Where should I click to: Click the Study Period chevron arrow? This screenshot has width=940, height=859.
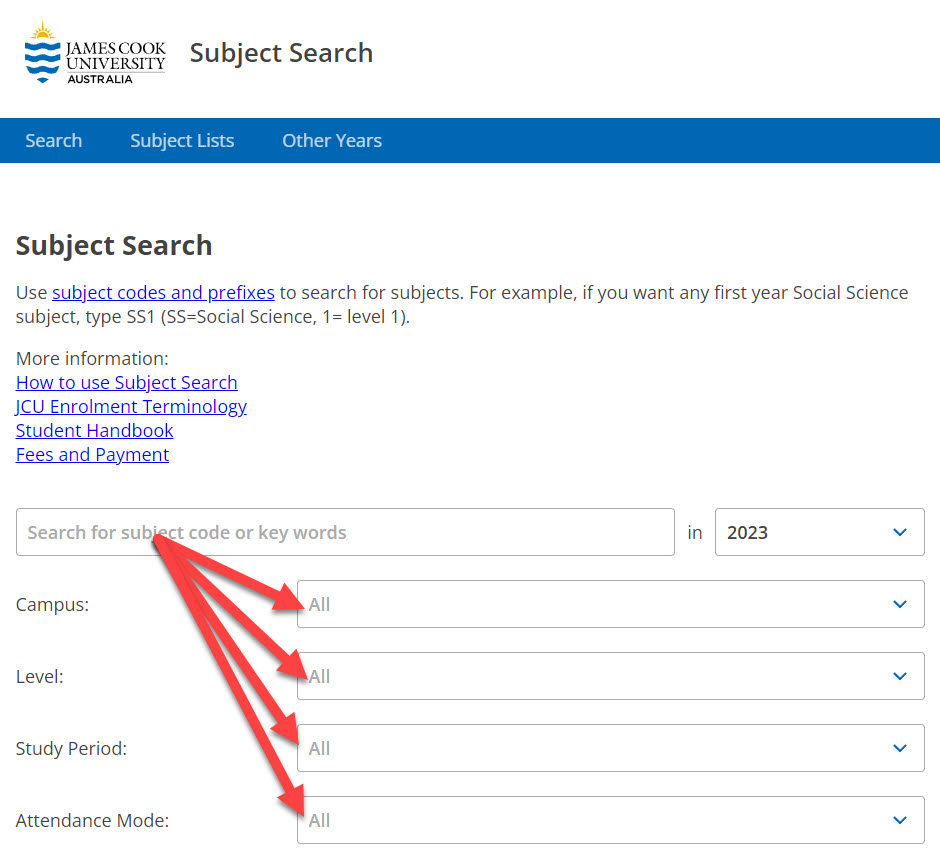point(899,748)
